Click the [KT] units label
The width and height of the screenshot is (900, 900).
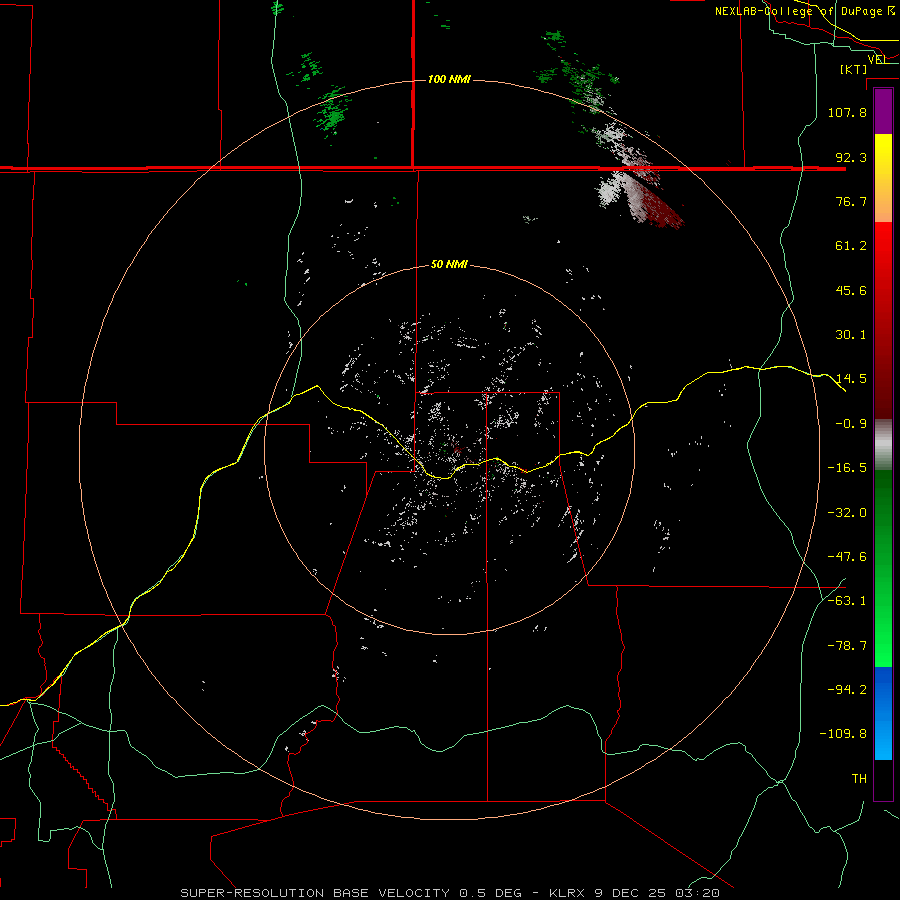854,69
